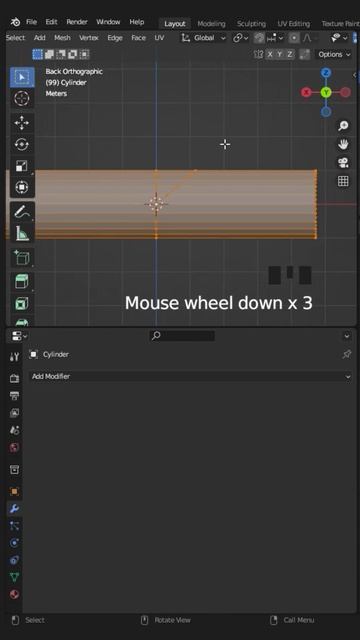The width and height of the screenshot is (360, 640).
Task: Set selection mode to Subtract
Action: click(x=61, y=54)
